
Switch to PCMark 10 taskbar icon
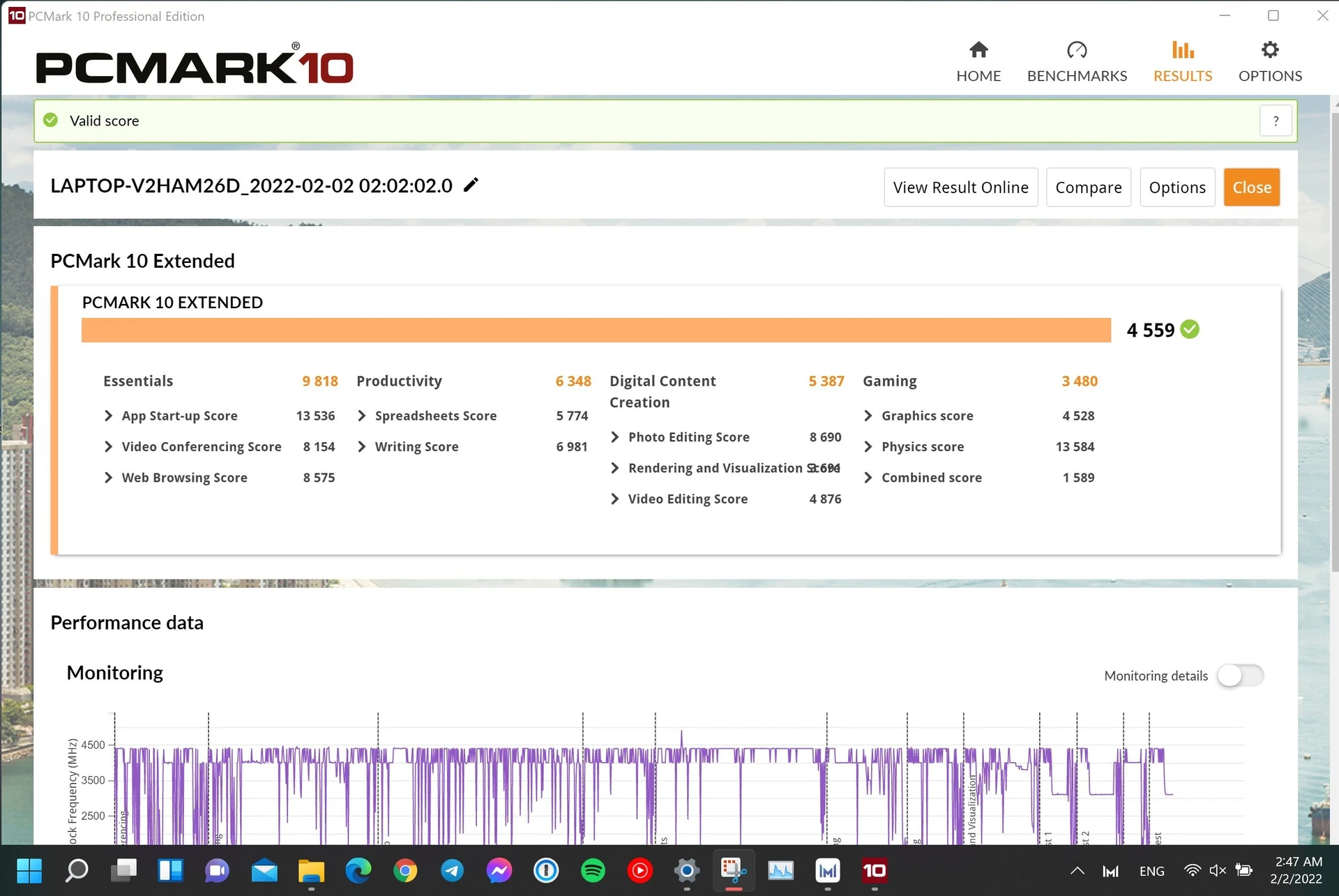(x=875, y=871)
